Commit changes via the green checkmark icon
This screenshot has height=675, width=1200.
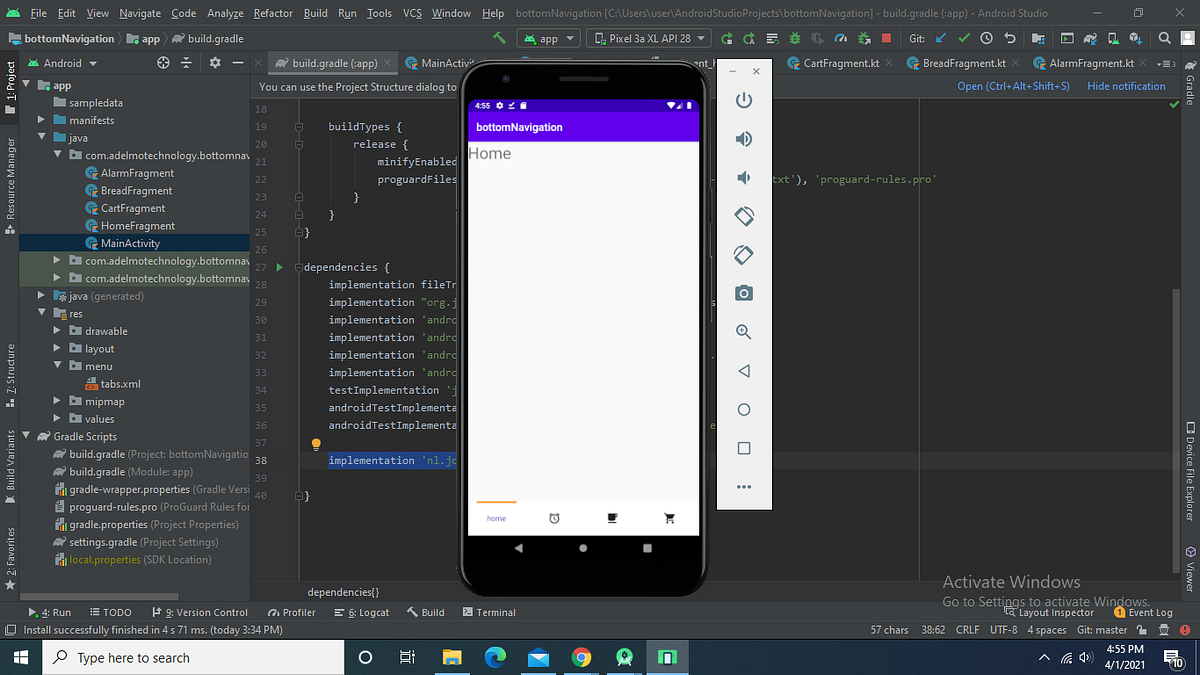click(965, 37)
